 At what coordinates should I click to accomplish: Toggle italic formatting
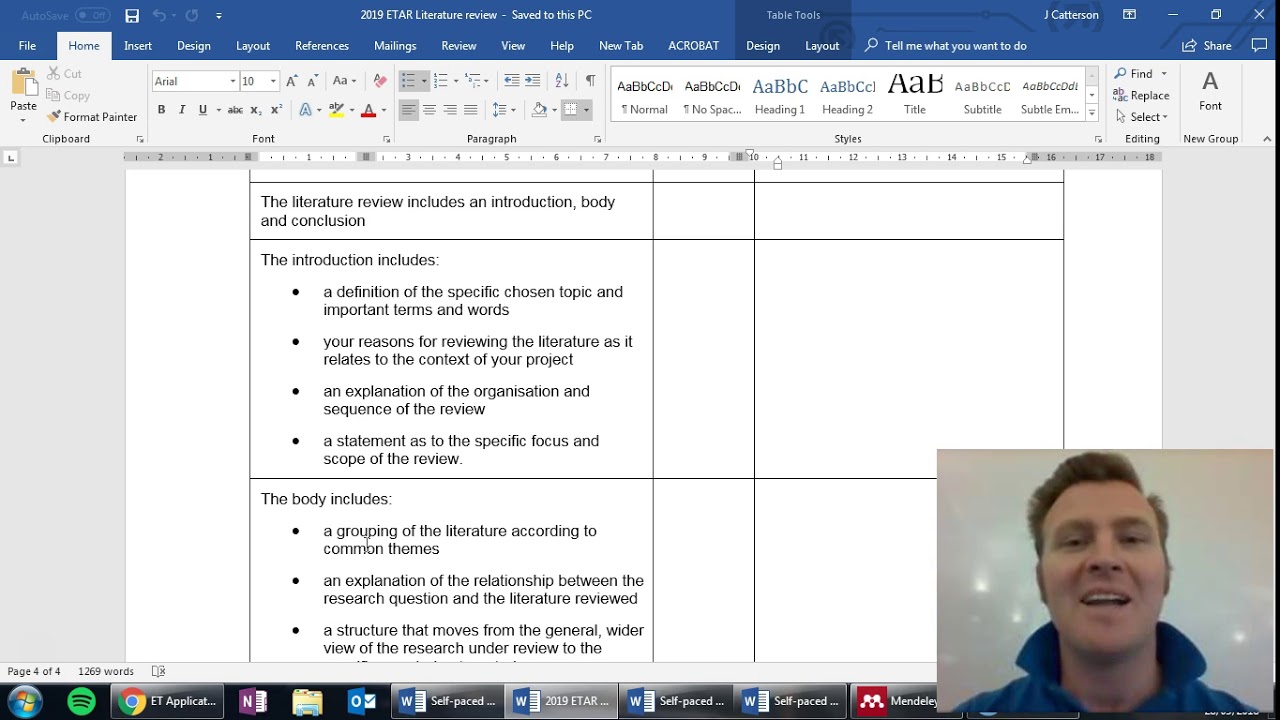pyautogui.click(x=182, y=110)
